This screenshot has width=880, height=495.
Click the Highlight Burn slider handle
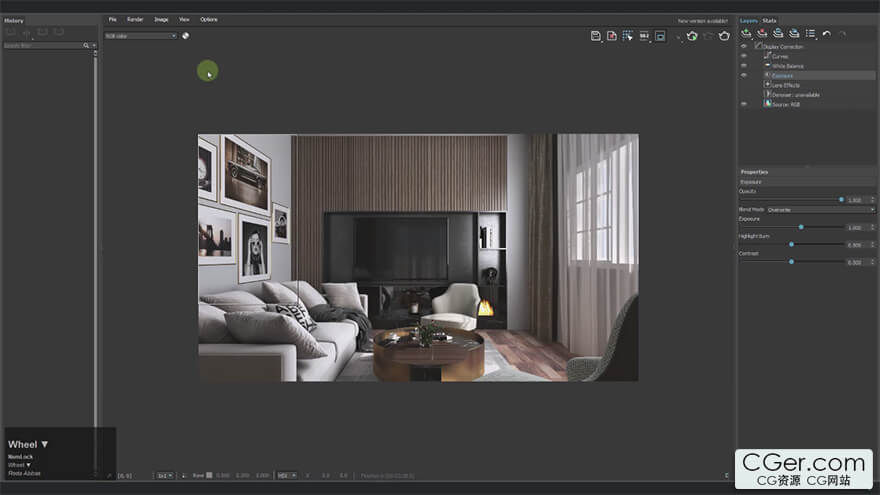point(791,244)
